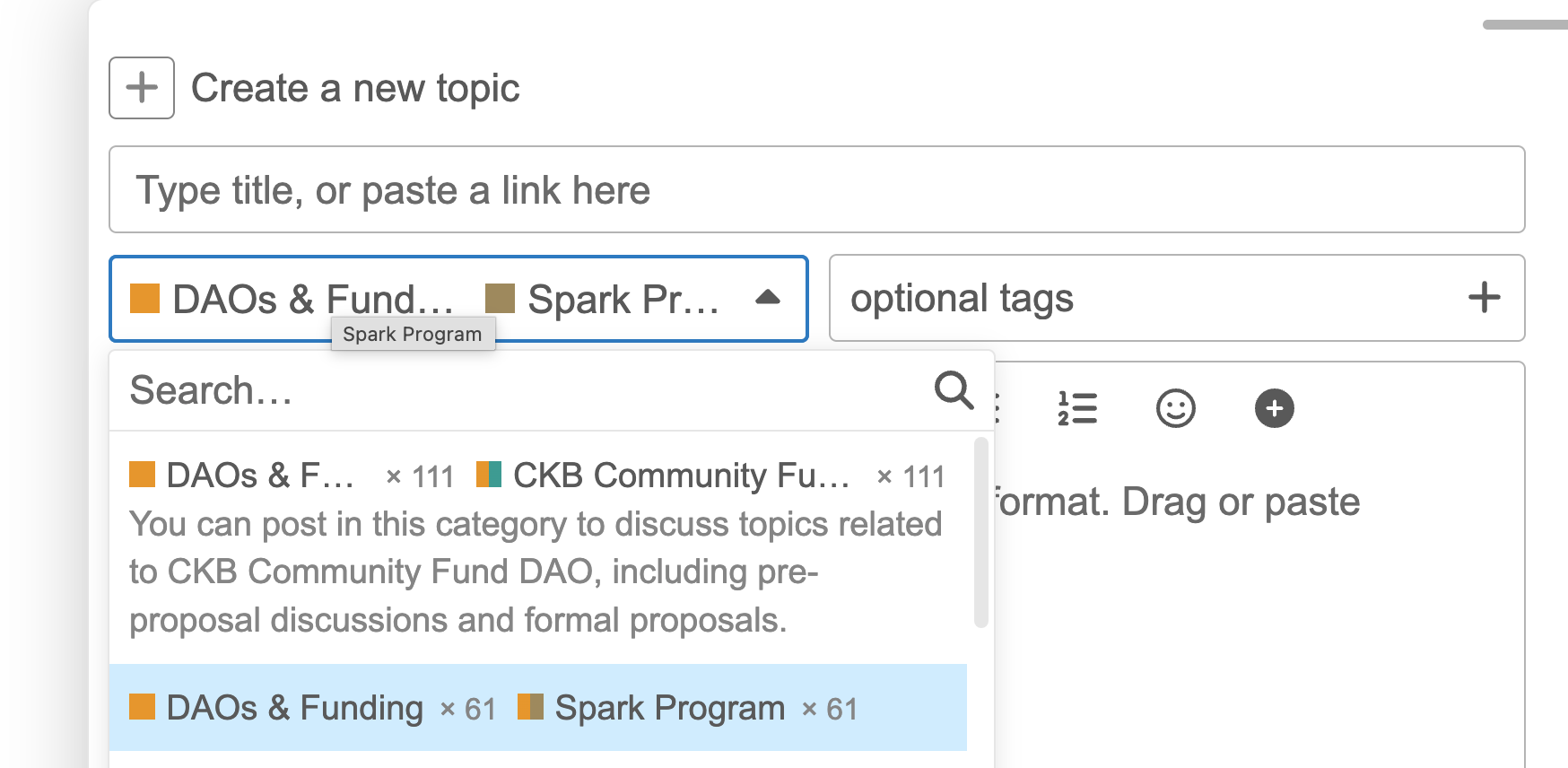Click the orange DAOs & Fund swatch in selector
The height and width of the screenshot is (768, 1568).
tap(144, 298)
